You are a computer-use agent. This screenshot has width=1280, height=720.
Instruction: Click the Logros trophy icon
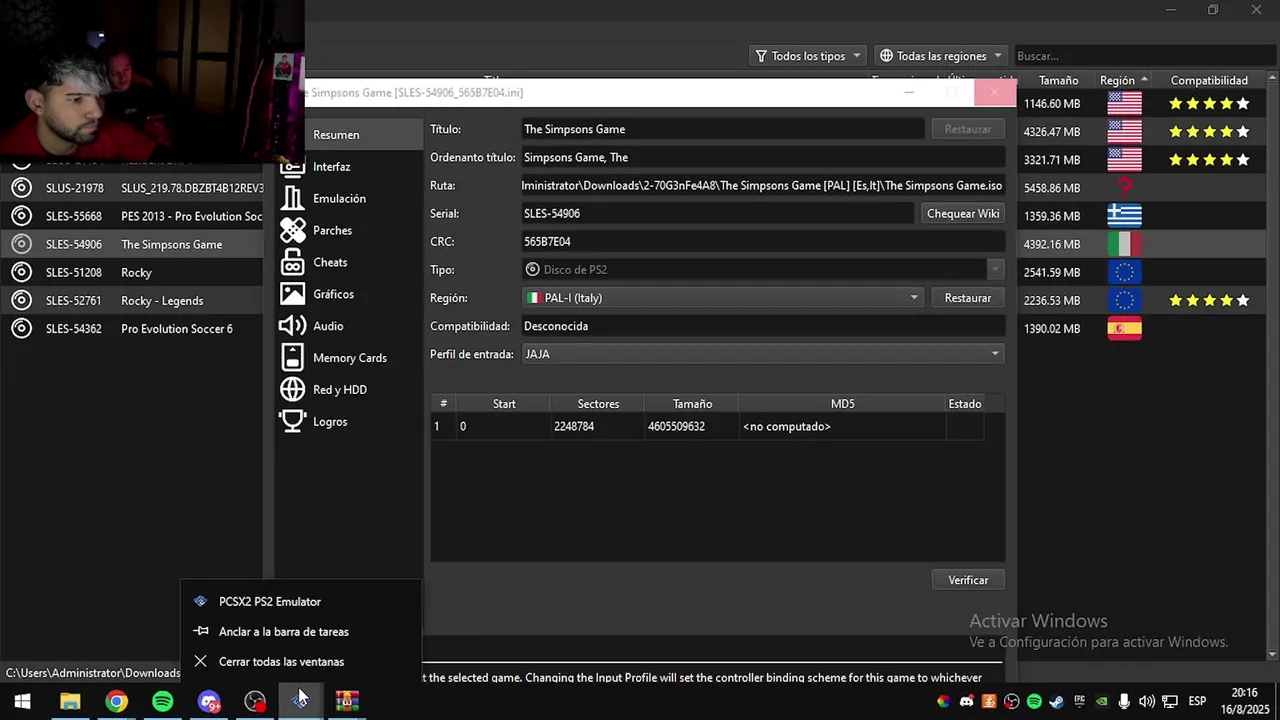tap(293, 422)
